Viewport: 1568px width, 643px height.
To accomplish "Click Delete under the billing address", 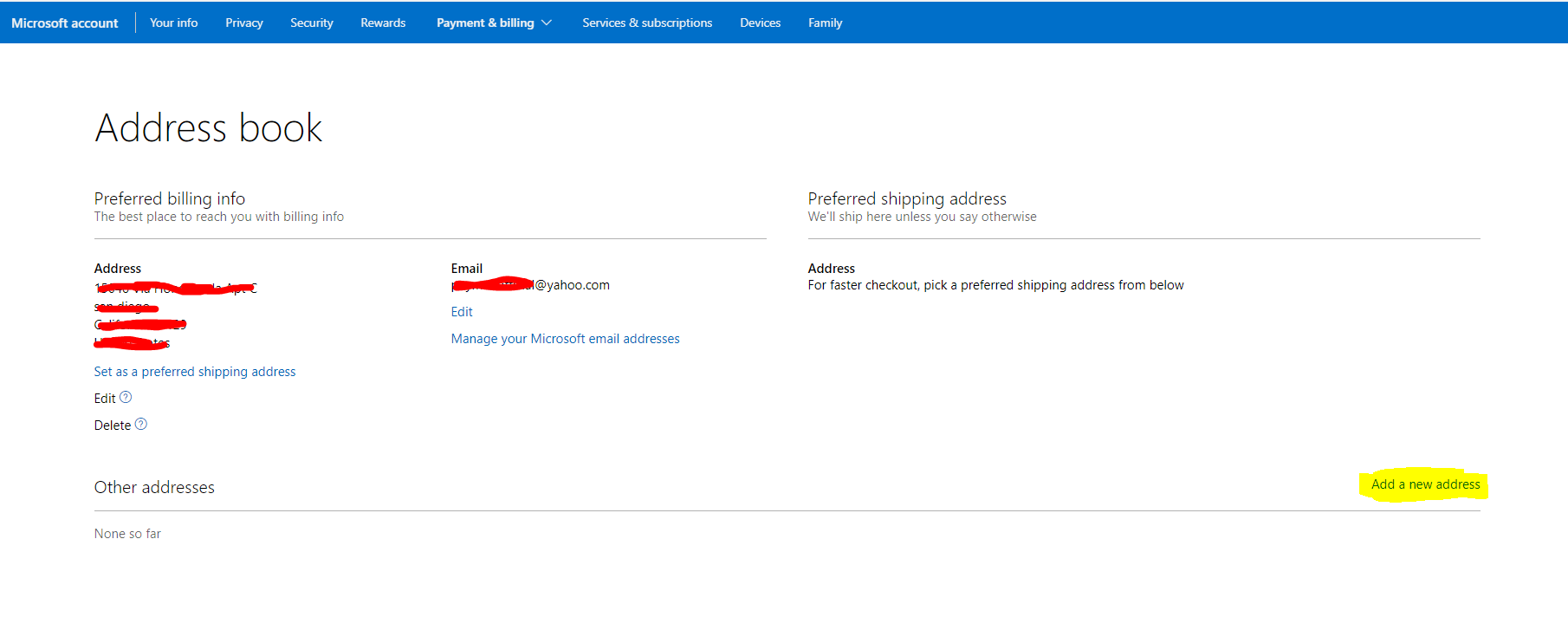I will coord(113,425).
